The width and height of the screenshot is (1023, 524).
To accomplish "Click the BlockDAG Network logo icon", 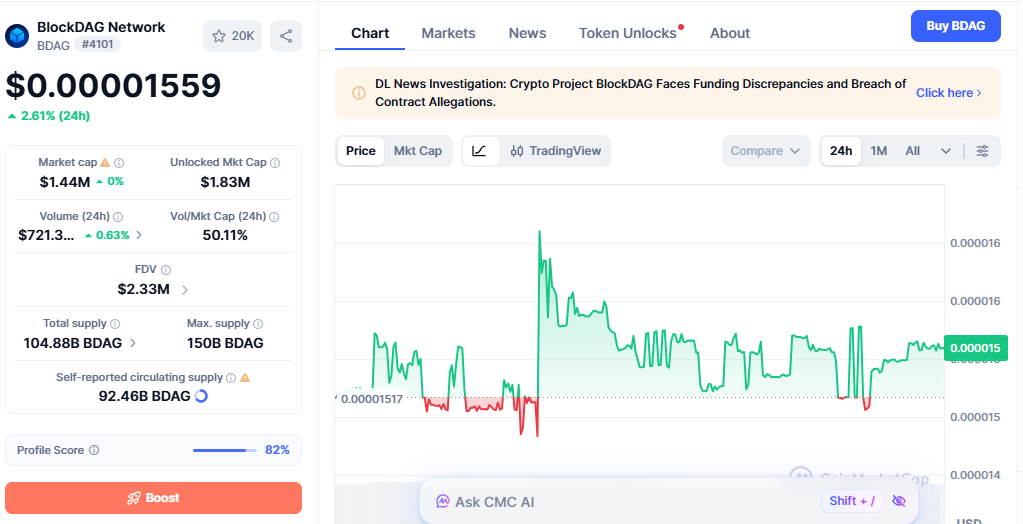I will point(17,36).
